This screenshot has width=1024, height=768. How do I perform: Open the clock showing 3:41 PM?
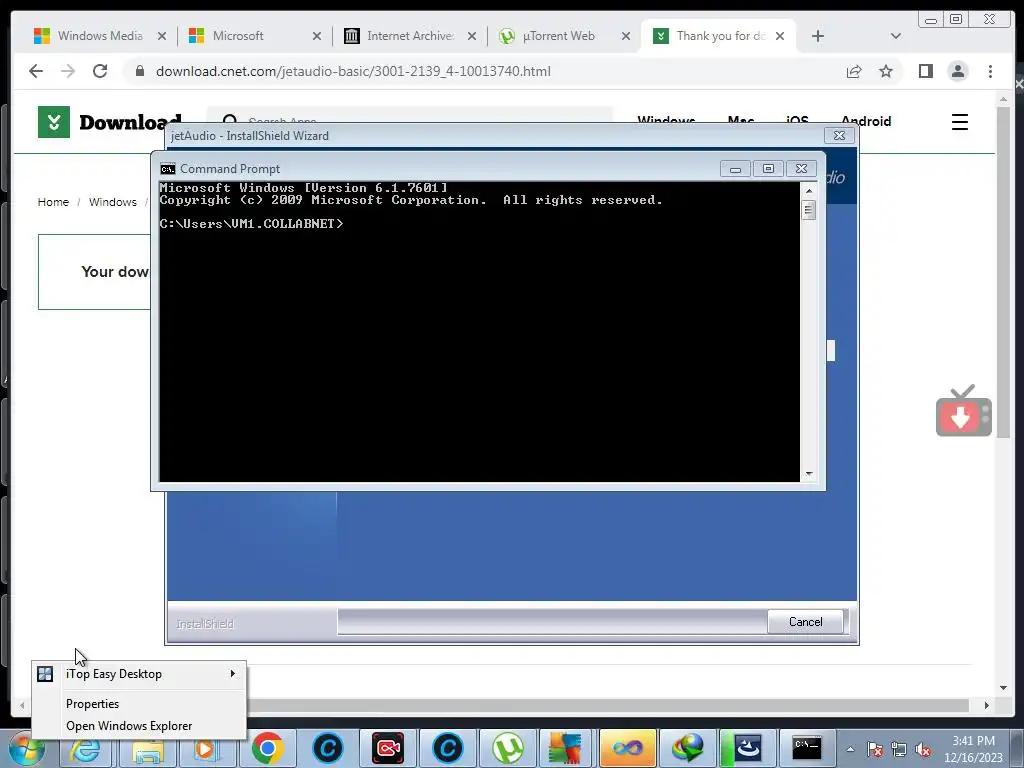973,749
